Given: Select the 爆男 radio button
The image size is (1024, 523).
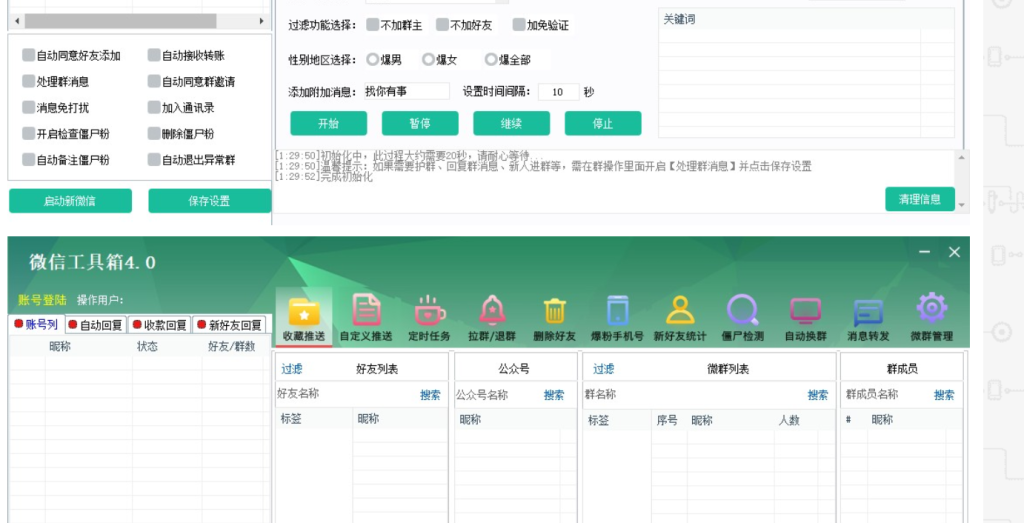Looking at the screenshot, I should point(372,60).
